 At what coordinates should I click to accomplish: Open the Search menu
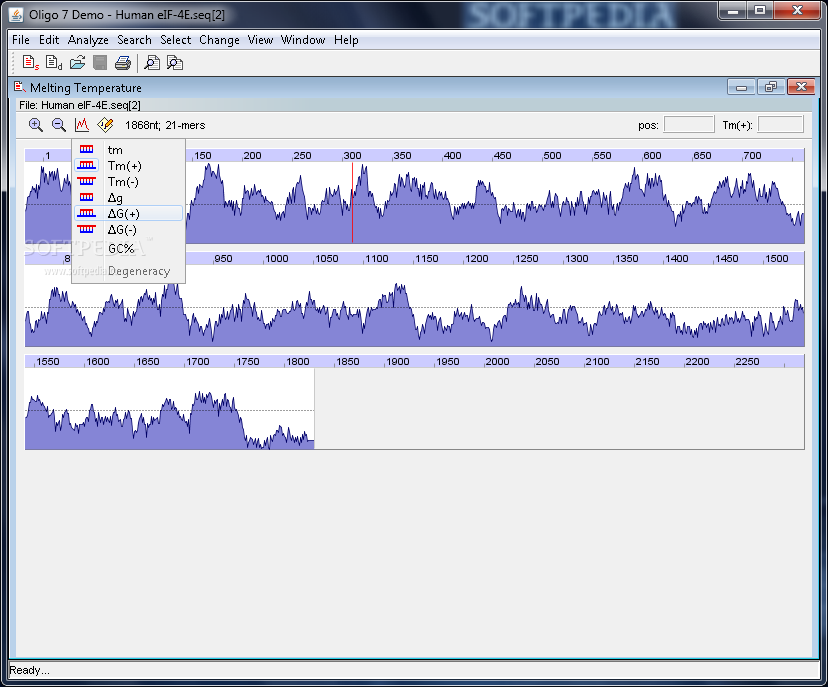click(134, 40)
